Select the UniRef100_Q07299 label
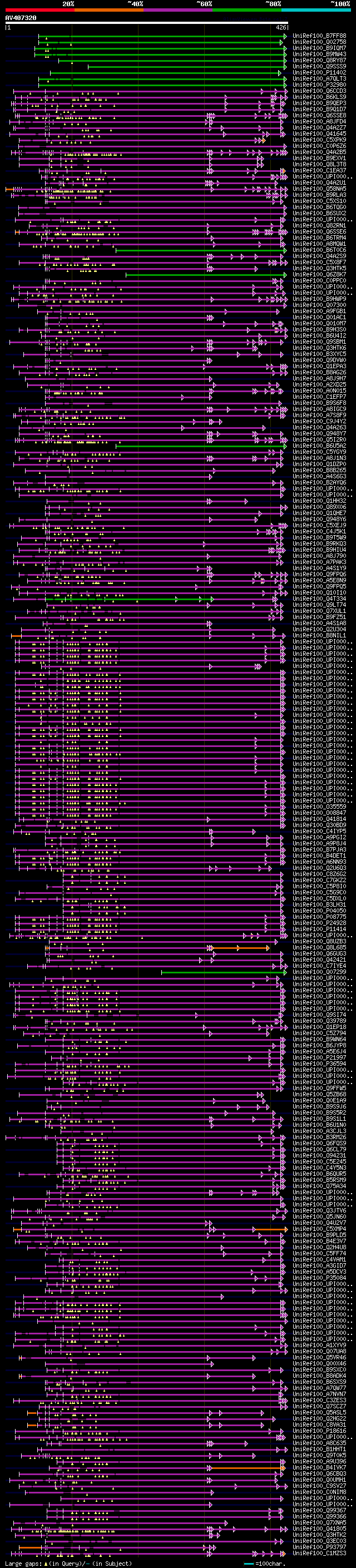356x1568 pixels. (x=319, y=972)
